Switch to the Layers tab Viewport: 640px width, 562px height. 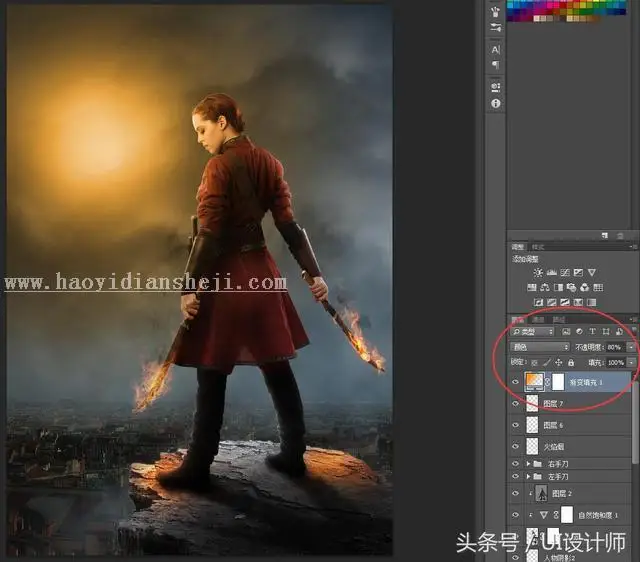[518, 320]
